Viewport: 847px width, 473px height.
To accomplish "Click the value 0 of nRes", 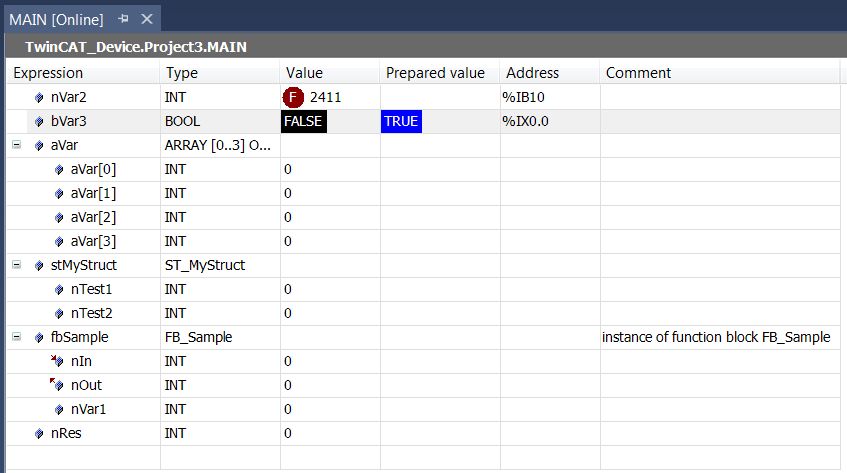I will click(288, 434).
